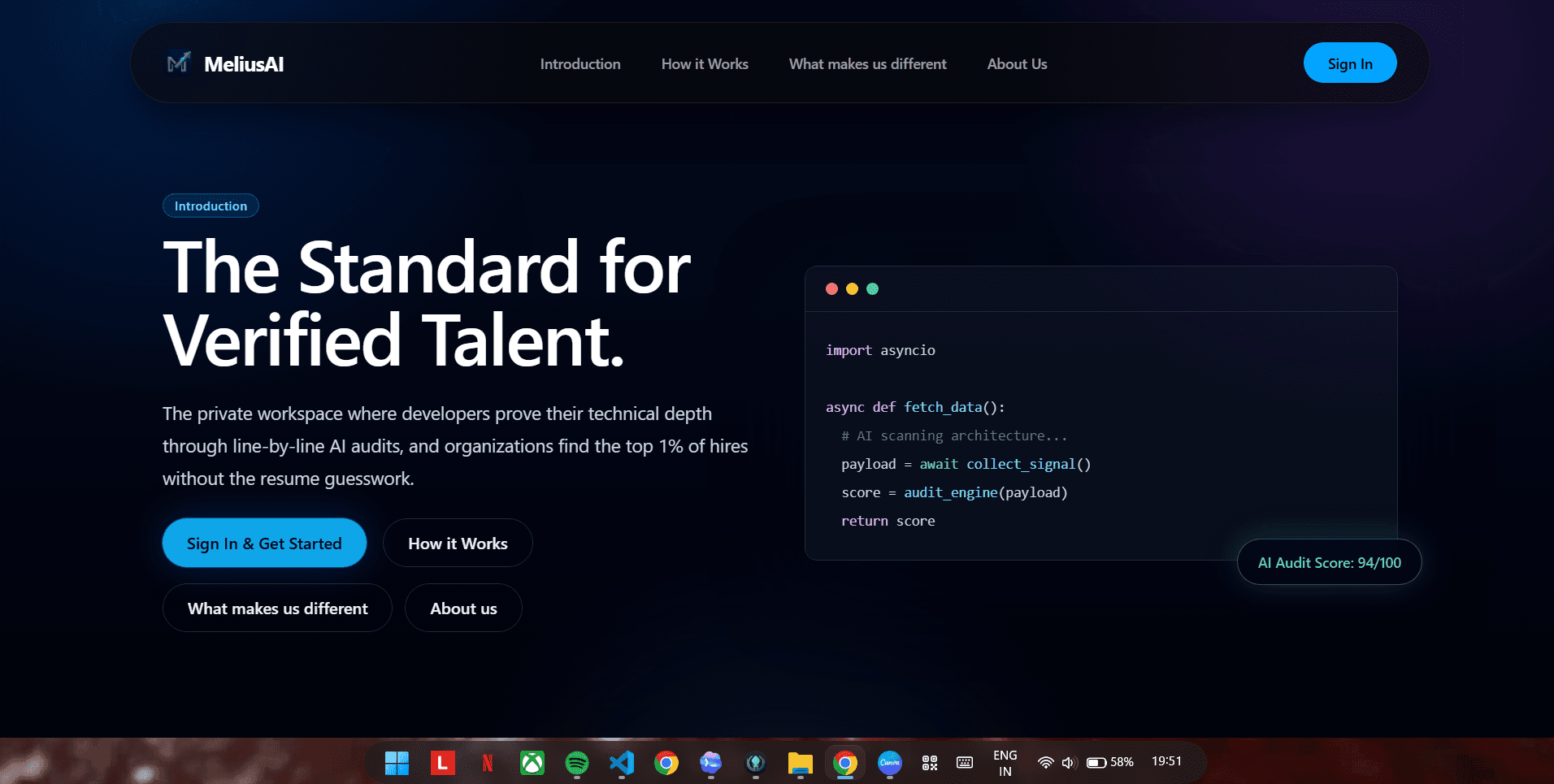Image resolution: width=1554 pixels, height=784 pixels.
Task: Click the Introduction badge above the headline
Action: 211,206
